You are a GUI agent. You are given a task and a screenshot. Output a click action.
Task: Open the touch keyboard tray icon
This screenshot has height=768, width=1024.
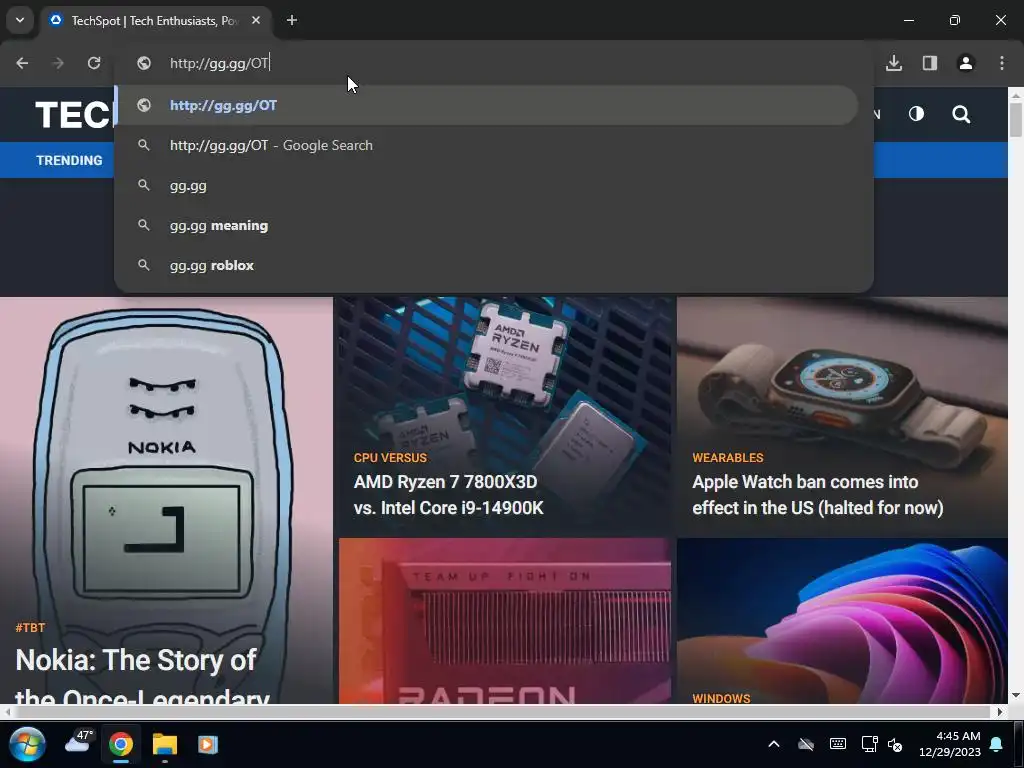coord(838,744)
